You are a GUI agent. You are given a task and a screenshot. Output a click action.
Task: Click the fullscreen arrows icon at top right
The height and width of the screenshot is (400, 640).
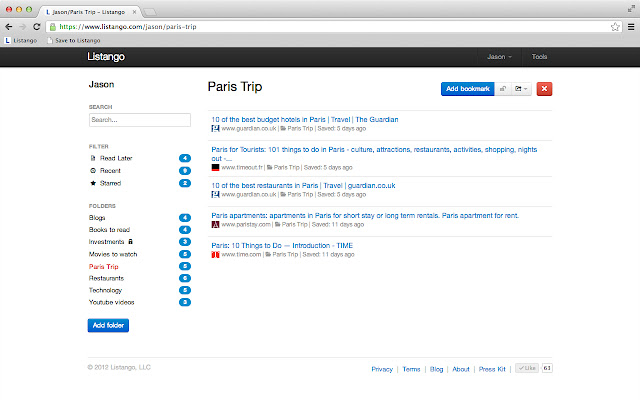(631, 9)
